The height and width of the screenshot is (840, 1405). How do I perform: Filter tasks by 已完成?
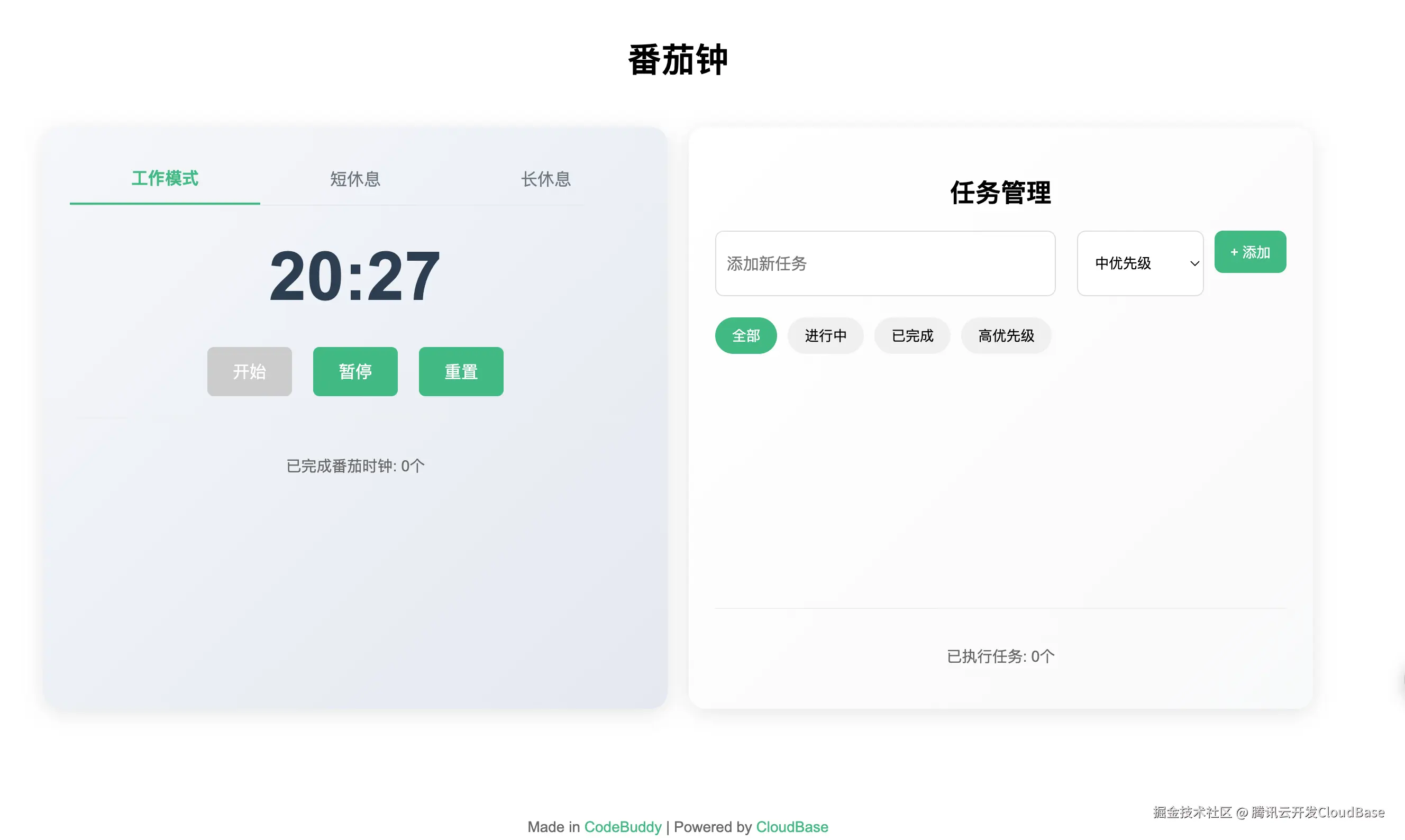click(912, 336)
